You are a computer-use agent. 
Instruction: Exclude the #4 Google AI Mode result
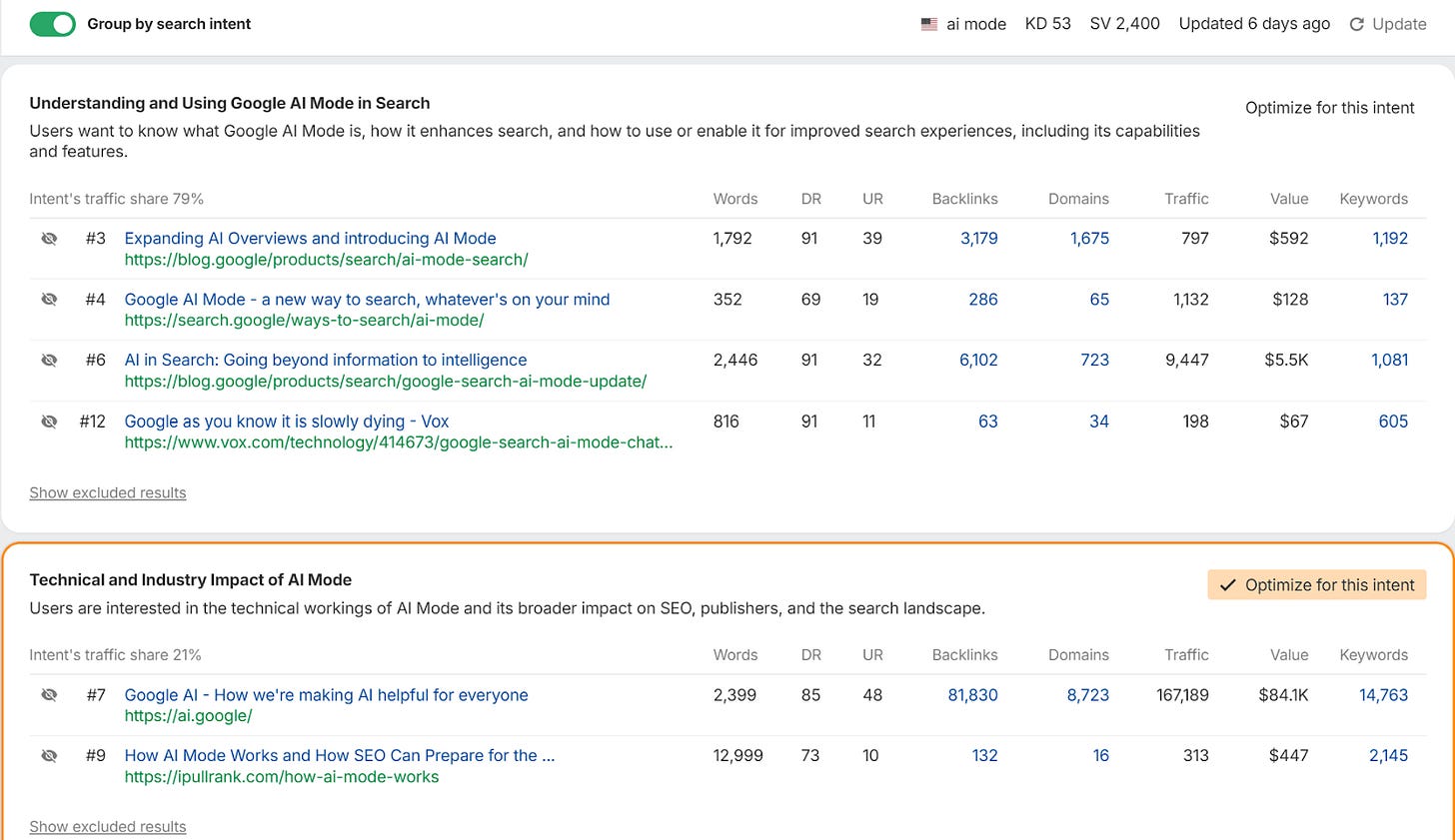click(x=49, y=300)
